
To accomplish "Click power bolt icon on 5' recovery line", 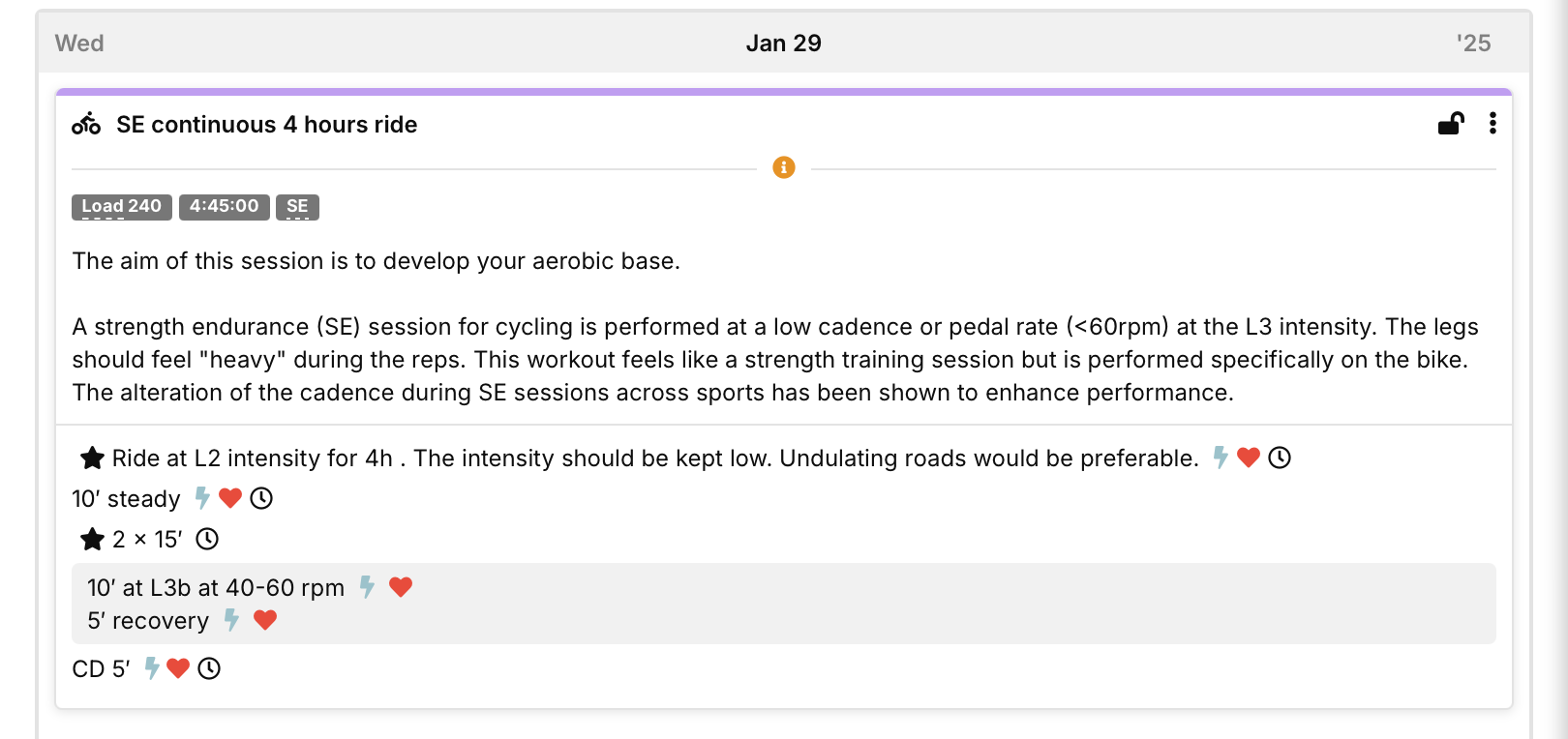I will tap(231, 620).
